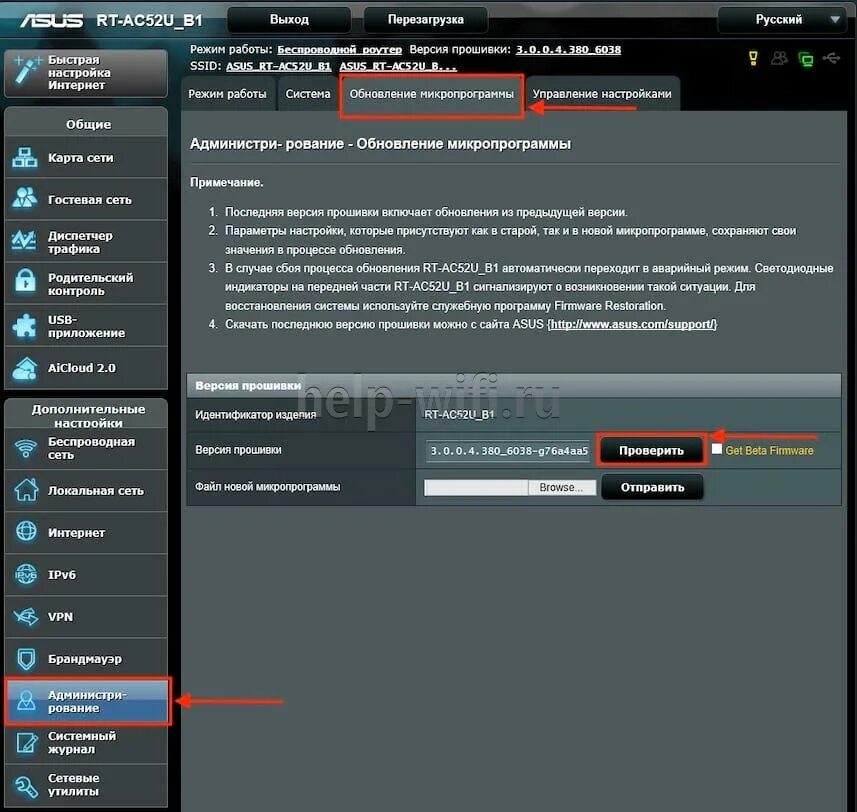
Task: Click the ASUS_RT-AC52U_B1 SSID link
Action: coord(279,66)
